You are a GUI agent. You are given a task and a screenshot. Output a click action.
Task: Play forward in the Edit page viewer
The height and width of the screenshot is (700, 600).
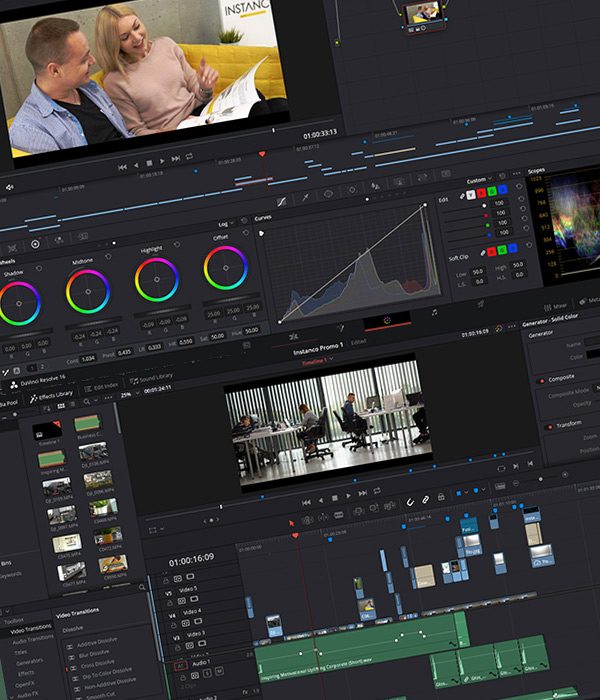tap(348, 495)
